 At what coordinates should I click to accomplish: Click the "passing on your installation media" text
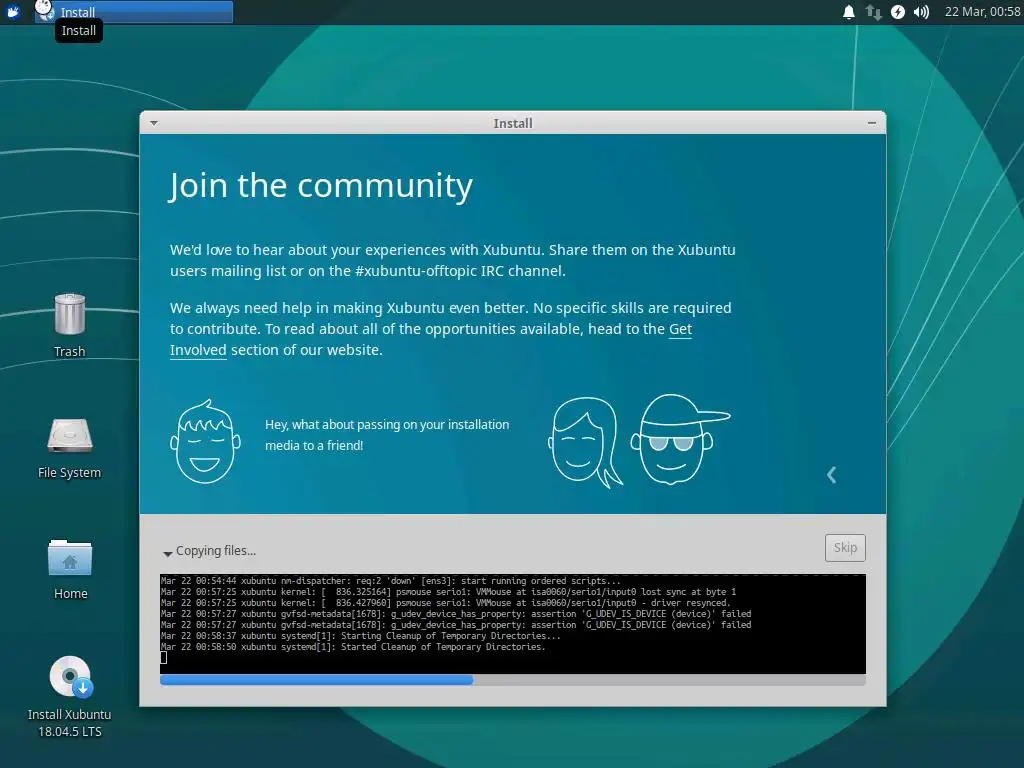pos(387,435)
